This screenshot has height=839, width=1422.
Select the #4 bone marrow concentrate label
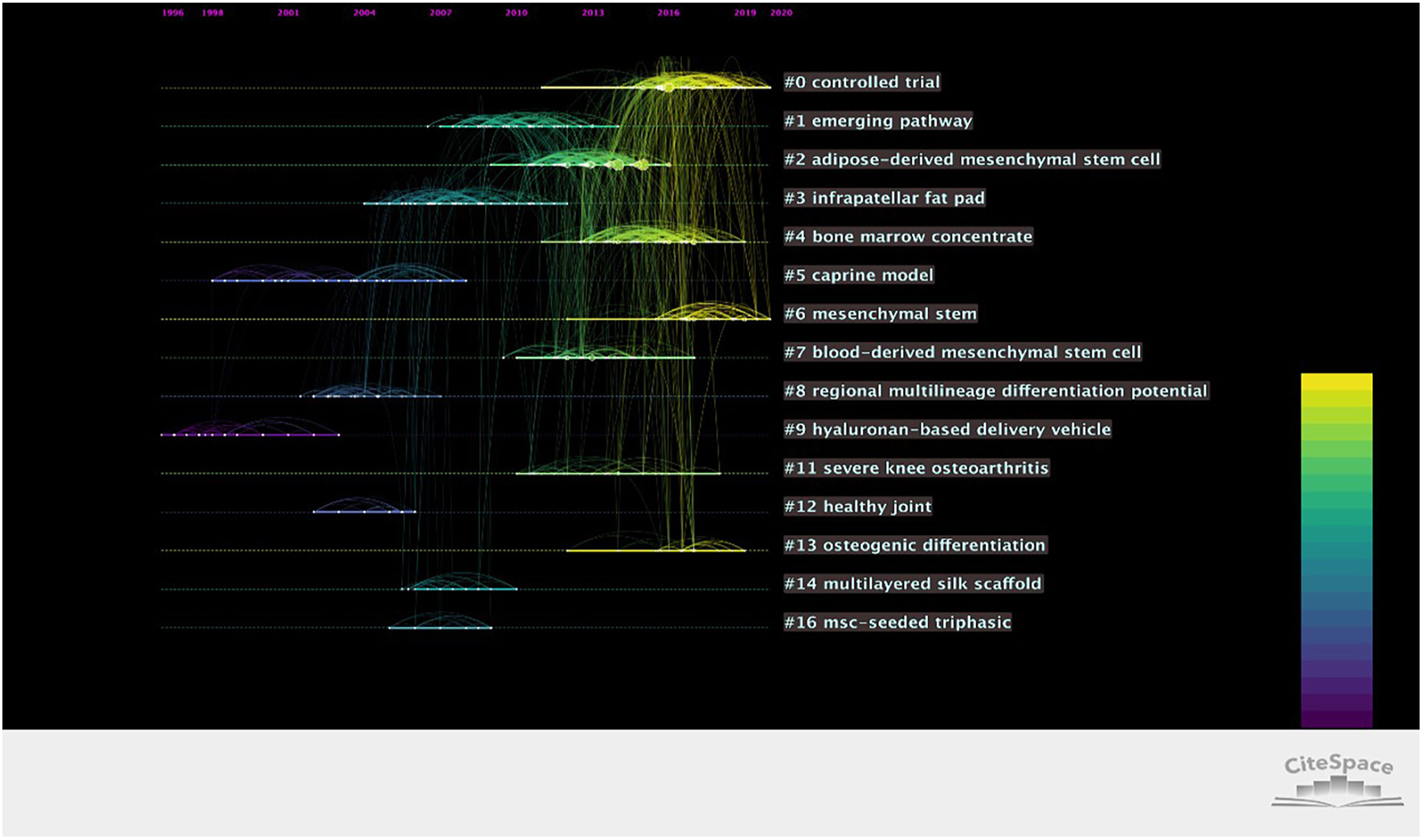click(908, 237)
